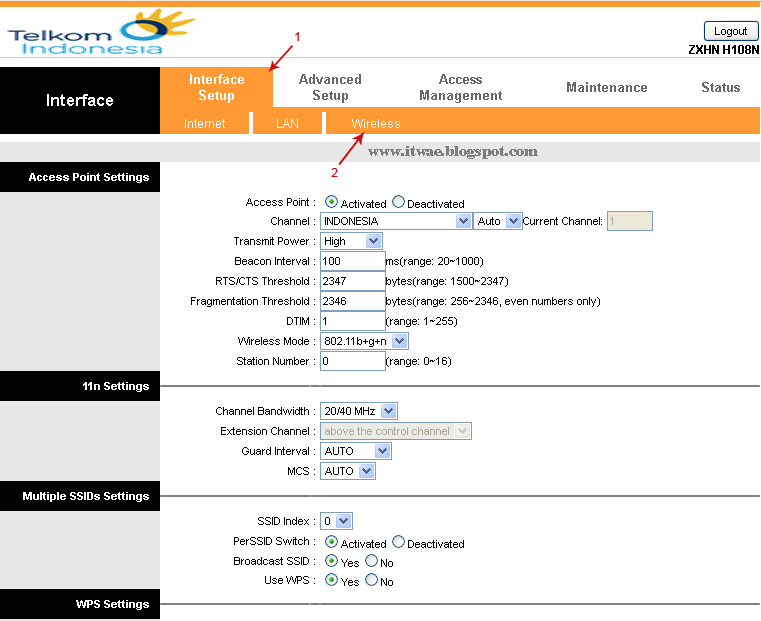Open the Extension Channel dropdown
Image resolution: width=761 pixels, height=621 pixels.
tap(396, 431)
